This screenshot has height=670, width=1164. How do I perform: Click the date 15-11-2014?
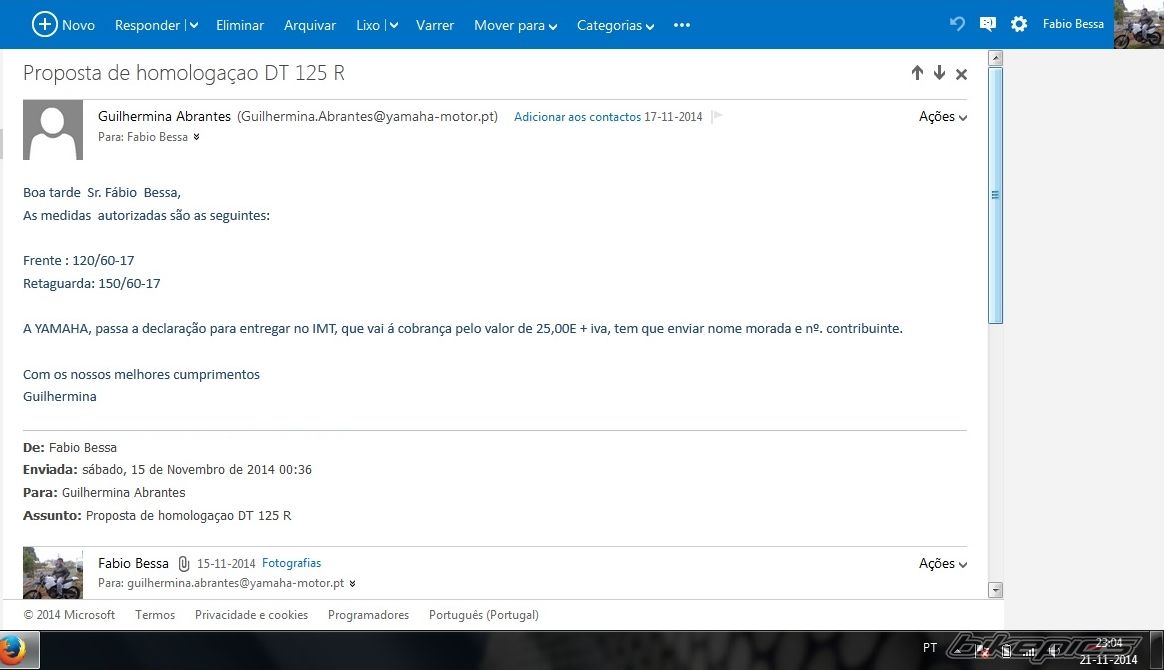pyautogui.click(x=226, y=564)
